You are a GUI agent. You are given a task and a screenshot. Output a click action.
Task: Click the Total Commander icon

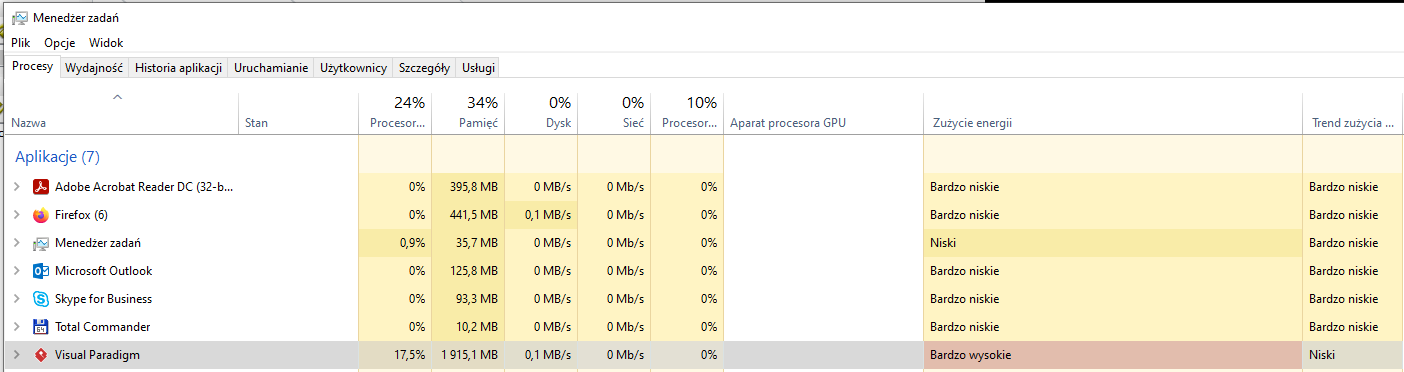[41, 327]
